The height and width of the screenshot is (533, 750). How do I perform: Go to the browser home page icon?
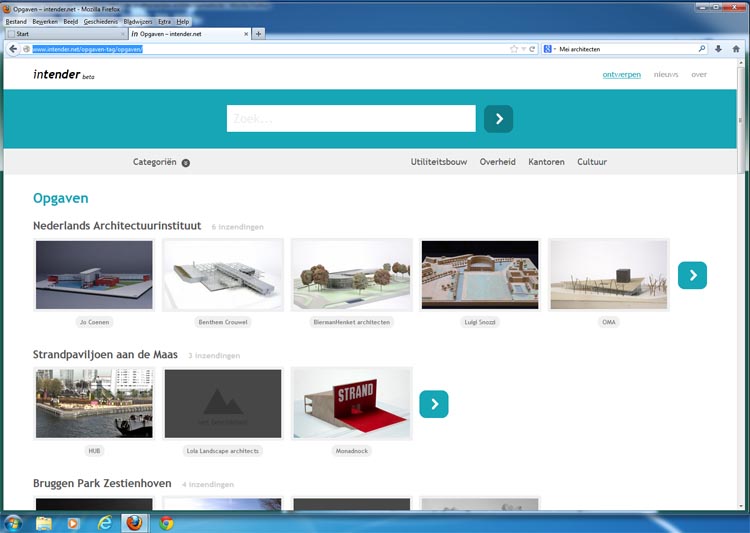[x=736, y=49]
